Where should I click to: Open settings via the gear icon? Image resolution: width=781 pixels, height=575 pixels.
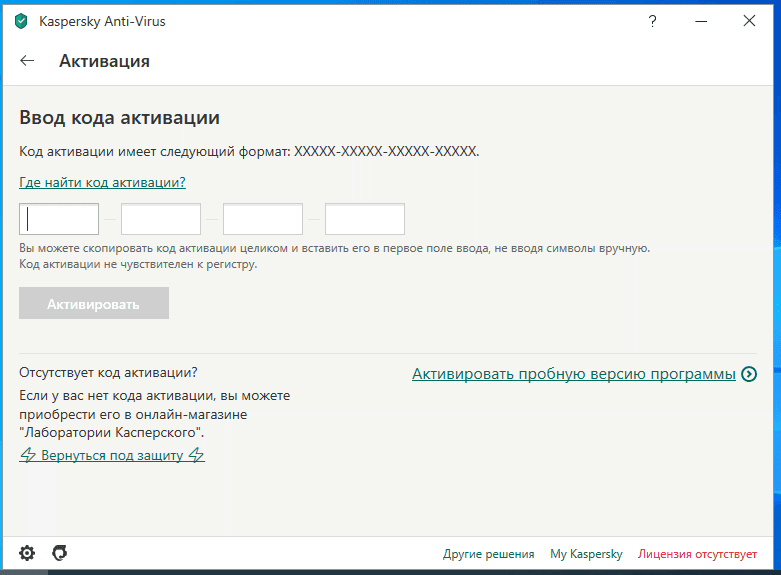point(27,553)
